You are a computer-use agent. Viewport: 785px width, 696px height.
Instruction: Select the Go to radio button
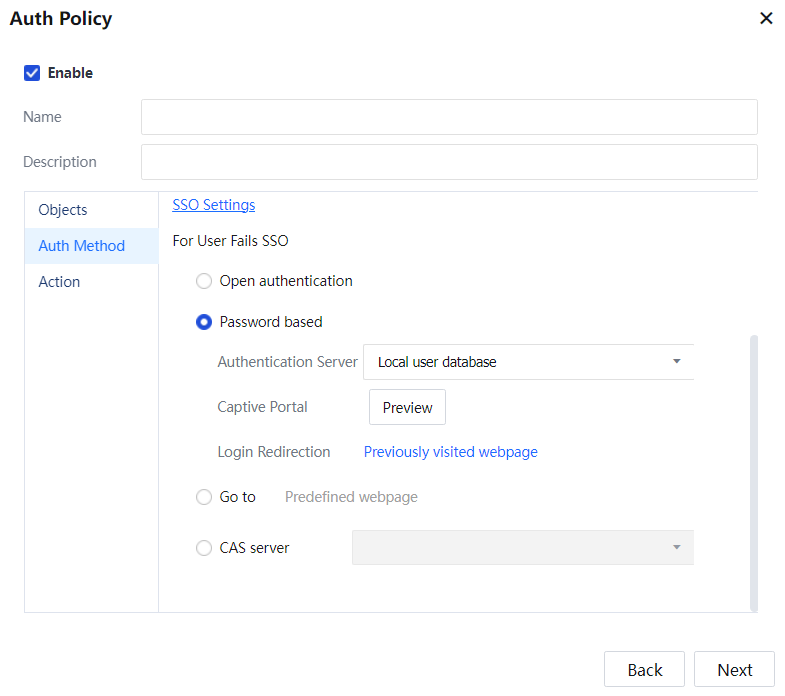[x=204, y=497]
